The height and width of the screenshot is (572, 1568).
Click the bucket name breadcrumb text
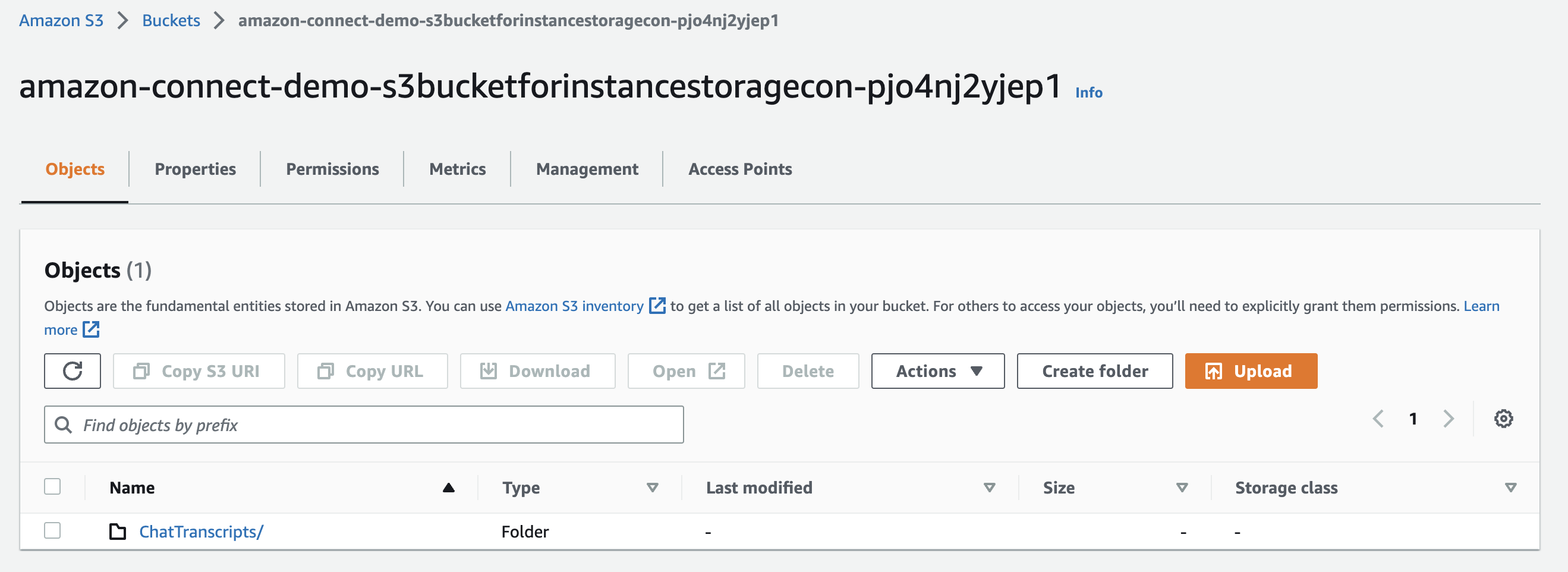(x=508, y=21)
